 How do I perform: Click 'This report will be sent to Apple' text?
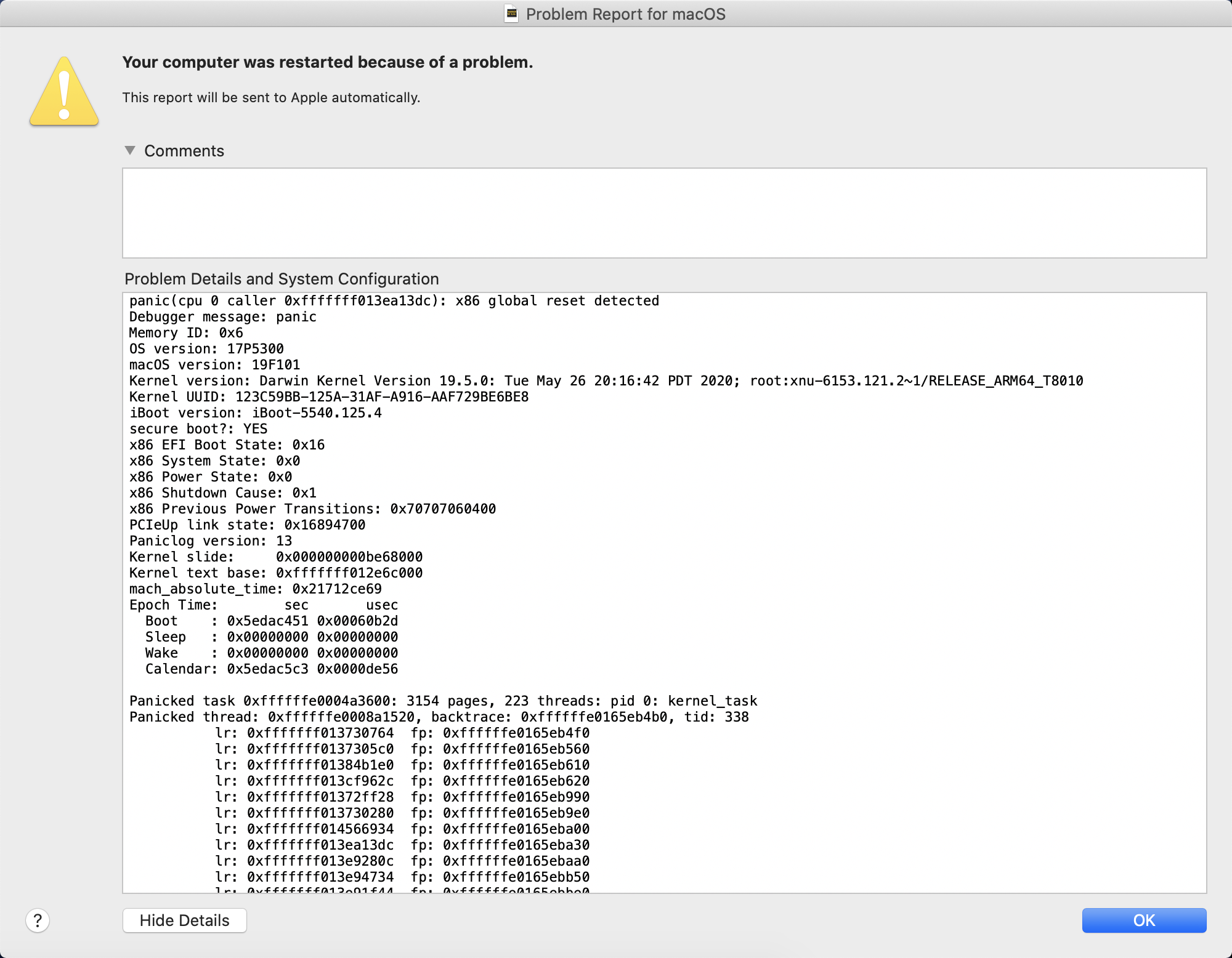[x=271, y=97]
